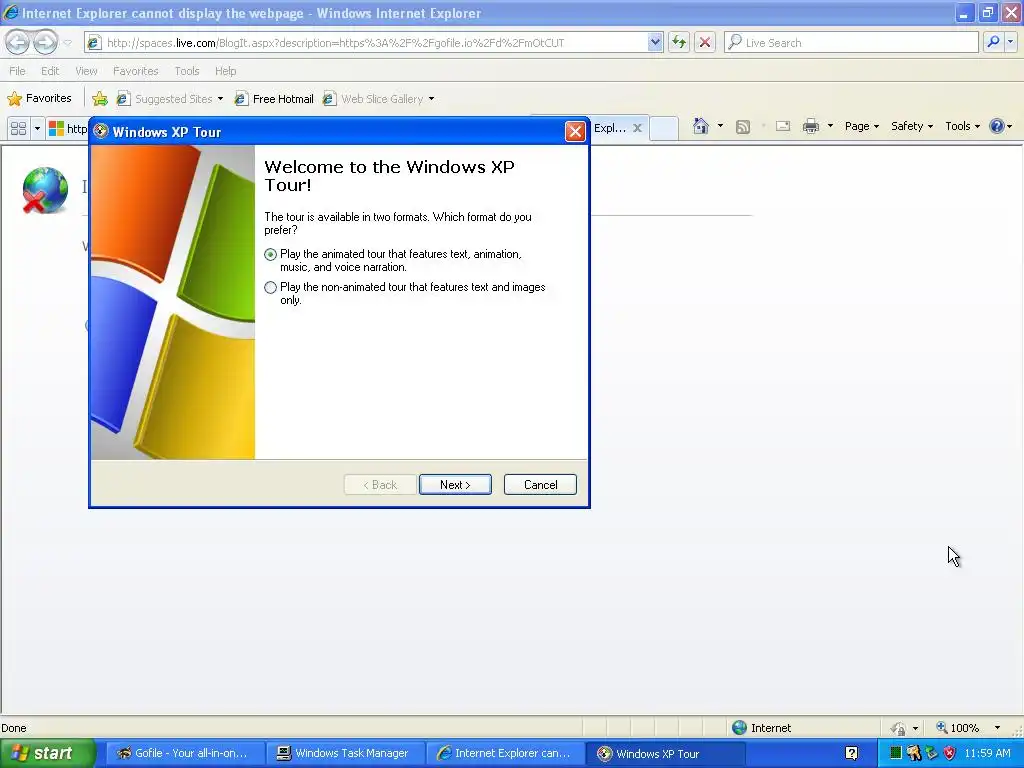Screen dimensions: 1024x768
Task: Click Internet zone in status bar
Action: point(761,728)
